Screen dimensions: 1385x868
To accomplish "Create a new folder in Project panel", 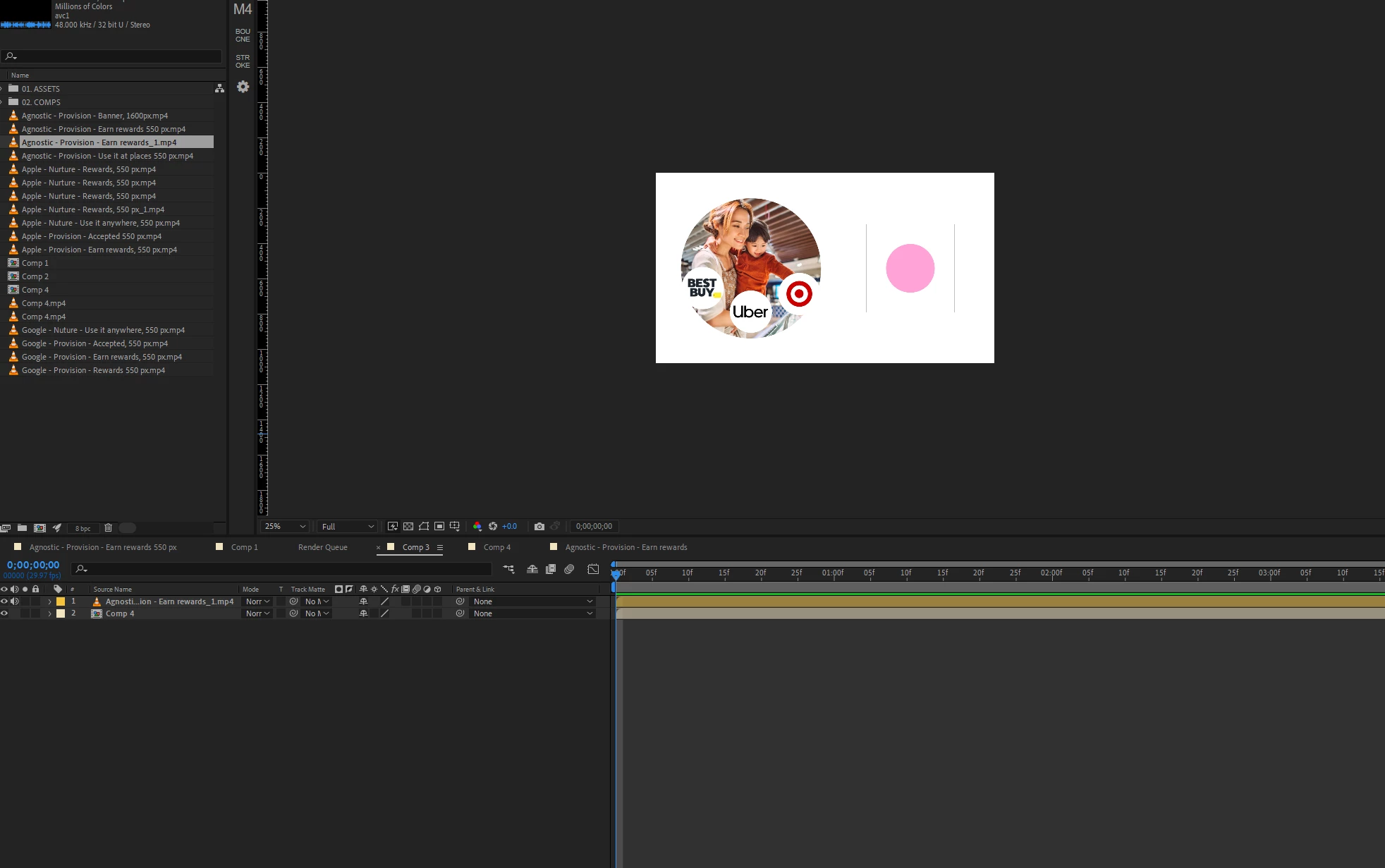I will click(23, 528).
